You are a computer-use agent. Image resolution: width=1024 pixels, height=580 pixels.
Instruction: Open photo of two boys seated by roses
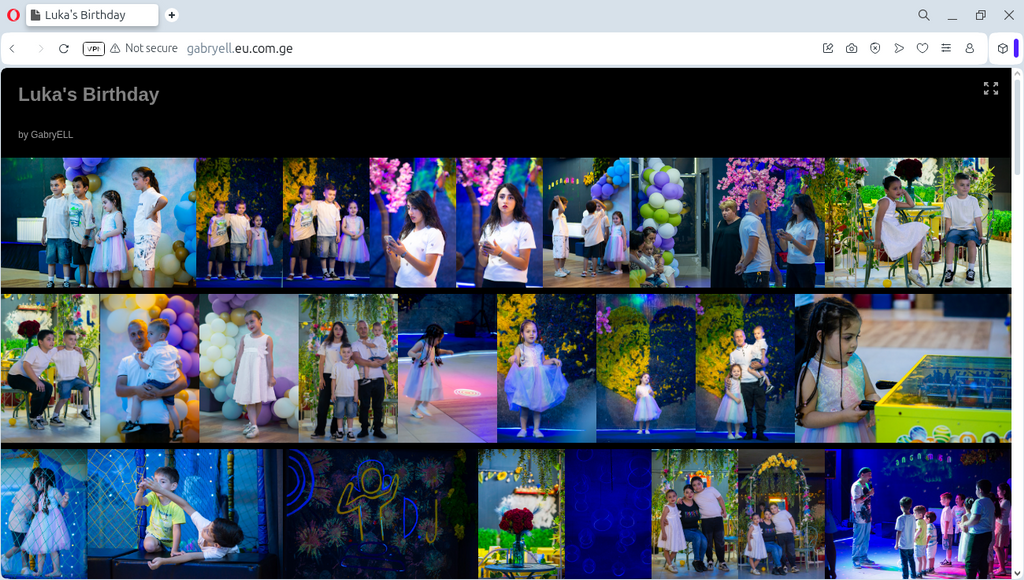(50, 368)
